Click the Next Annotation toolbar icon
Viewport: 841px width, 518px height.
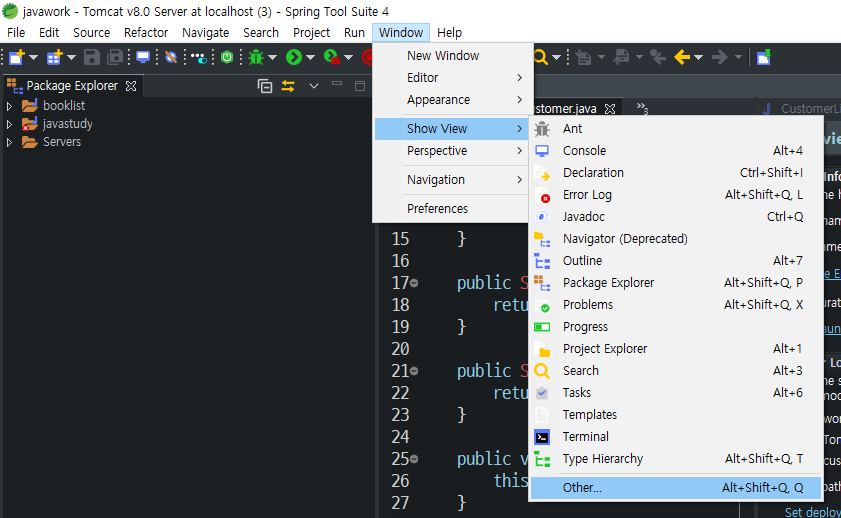pos(584,57)
